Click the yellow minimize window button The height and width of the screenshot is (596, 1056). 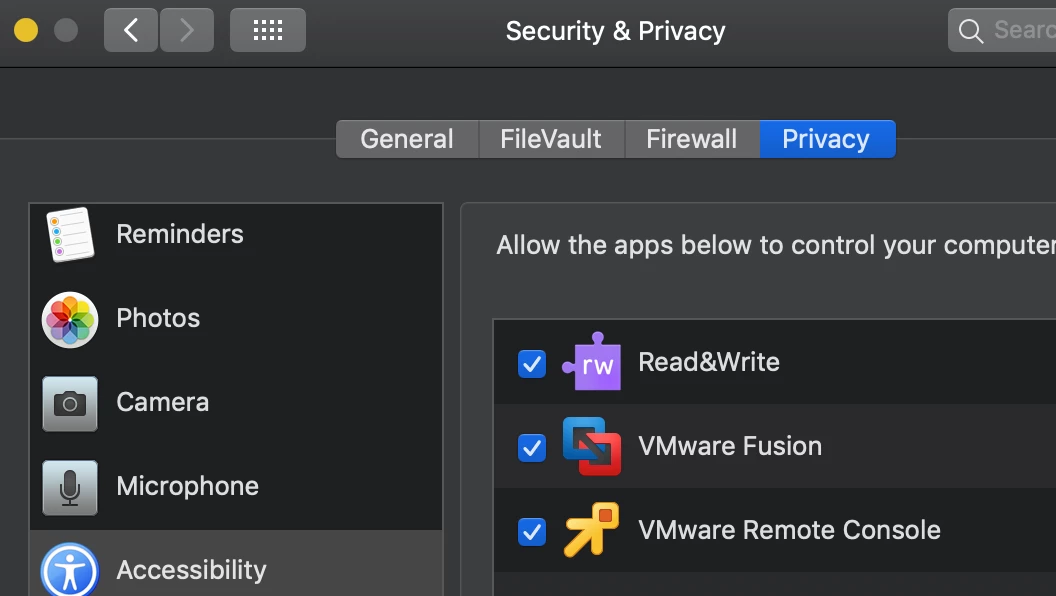tap(26, 30)
